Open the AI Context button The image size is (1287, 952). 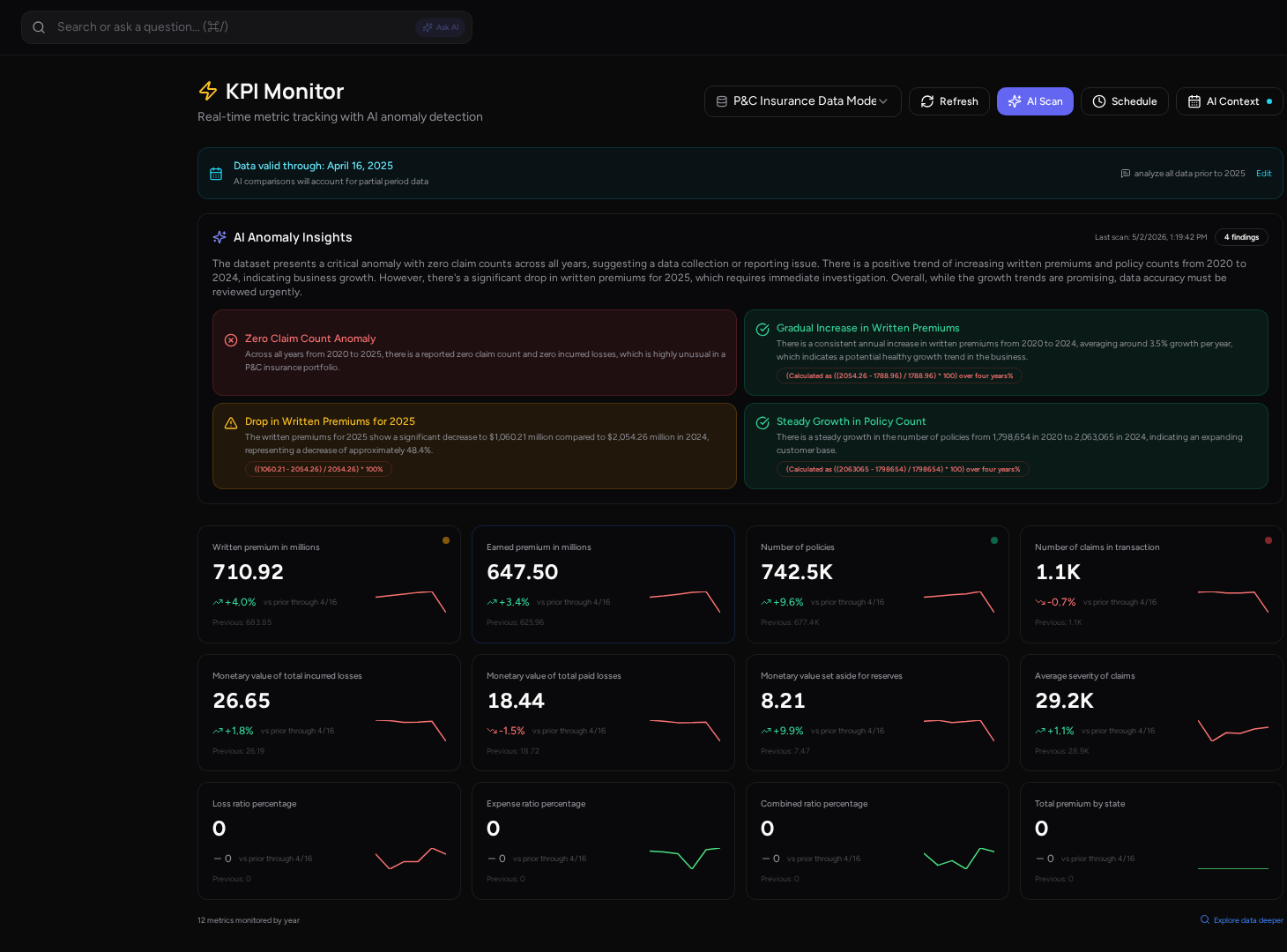[x=1229, y=101]
